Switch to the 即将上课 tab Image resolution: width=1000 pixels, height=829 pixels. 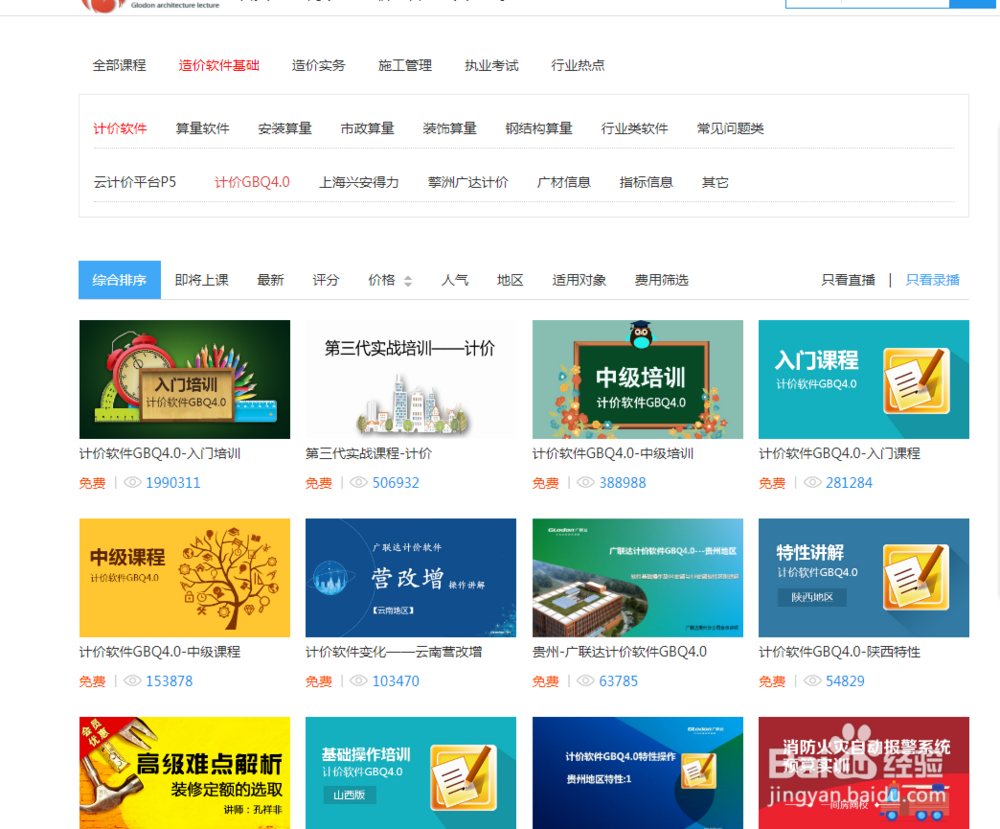(202, 280)
